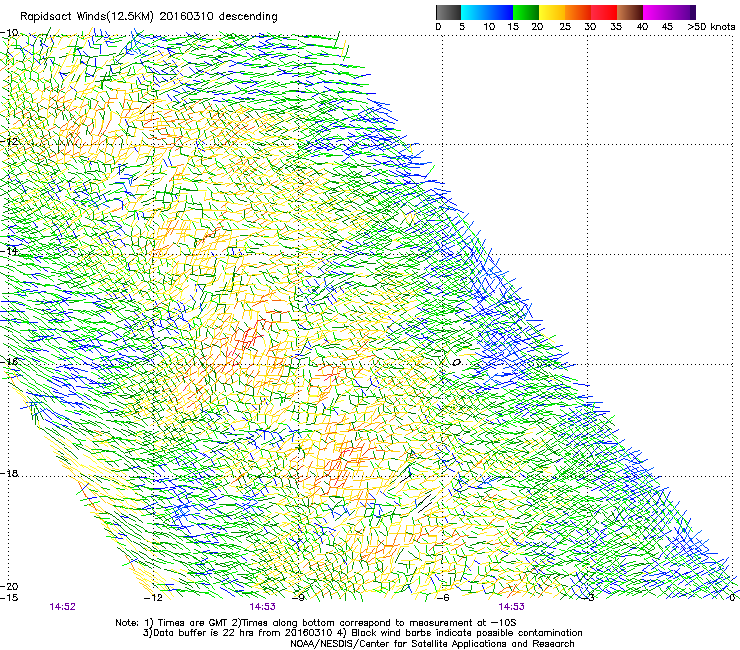This screenshot has width=740, height=650.
Task: Click the brown 35-40 knots color swatch
Action: click(630, 12)
